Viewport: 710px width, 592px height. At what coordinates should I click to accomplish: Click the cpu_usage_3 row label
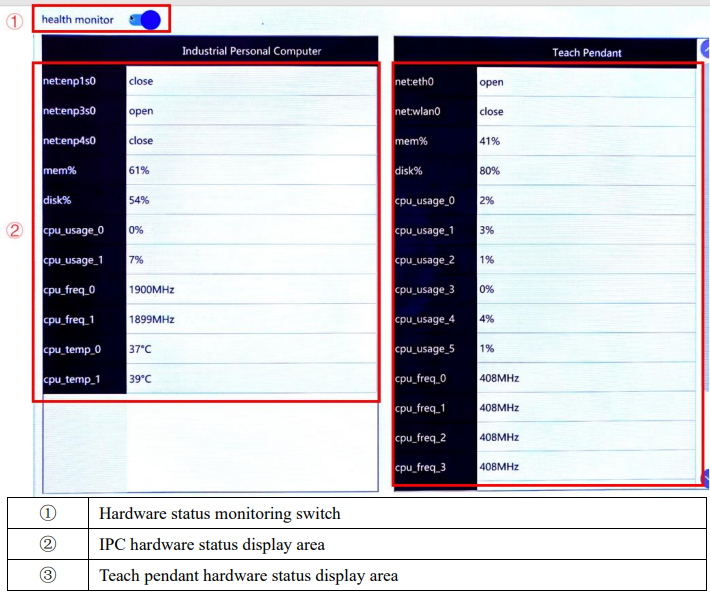(x=425, y=290)
